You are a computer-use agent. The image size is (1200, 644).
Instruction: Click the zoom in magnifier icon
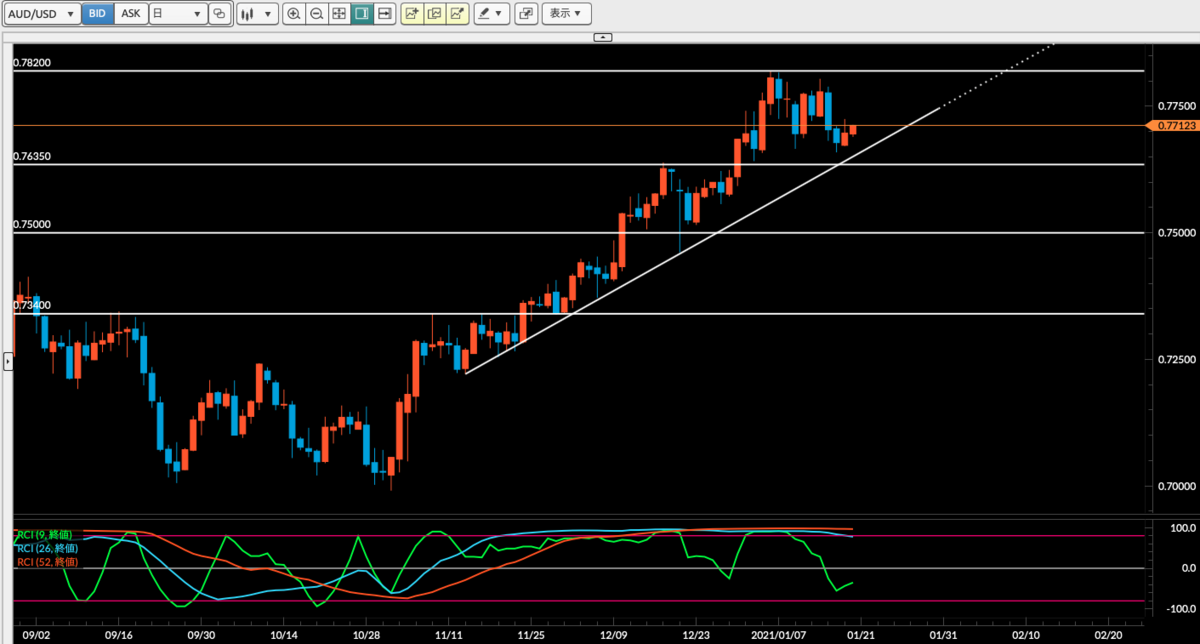[294, 14]
